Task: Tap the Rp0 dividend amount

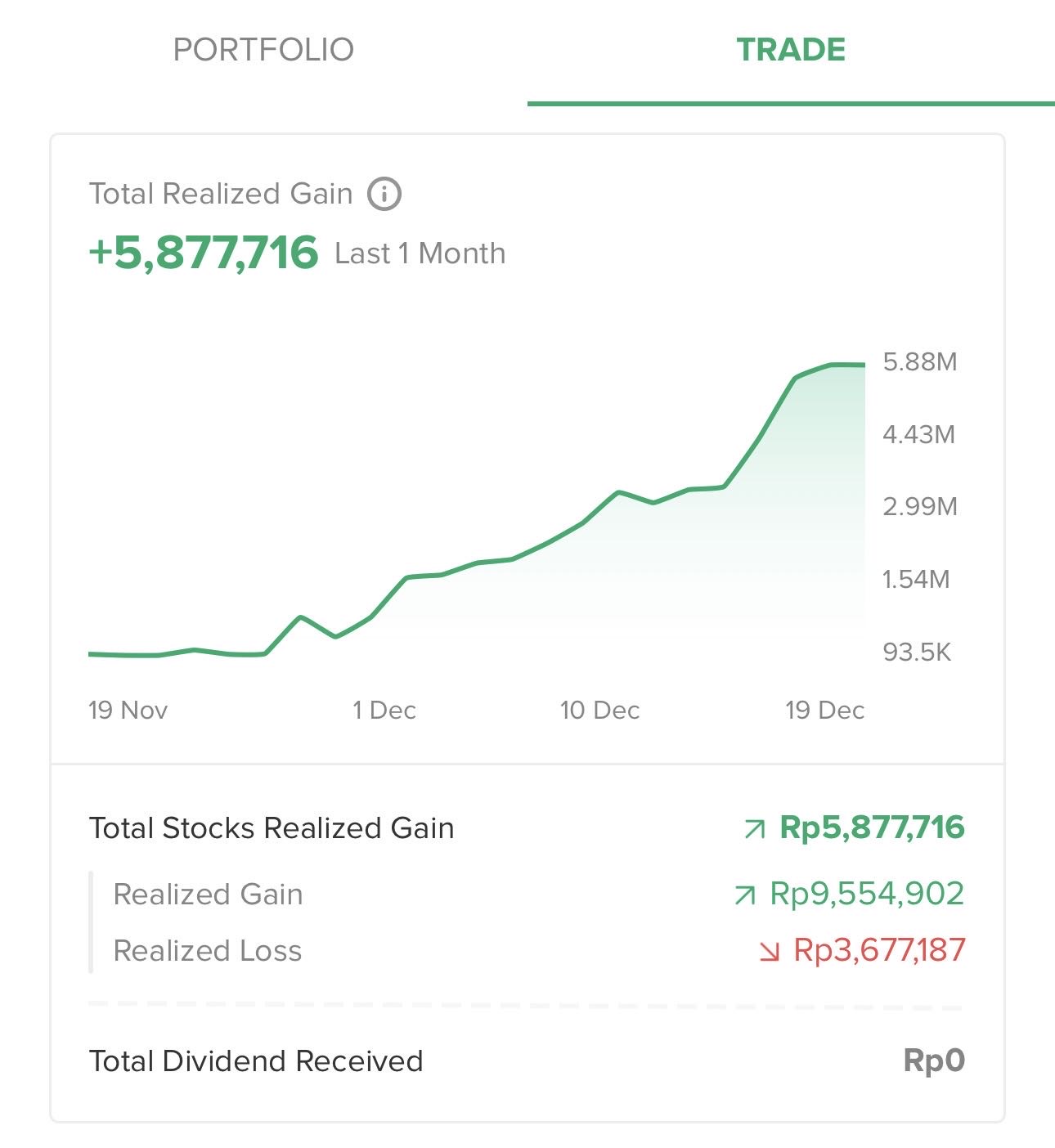Action: click(x=934, y=1061)
